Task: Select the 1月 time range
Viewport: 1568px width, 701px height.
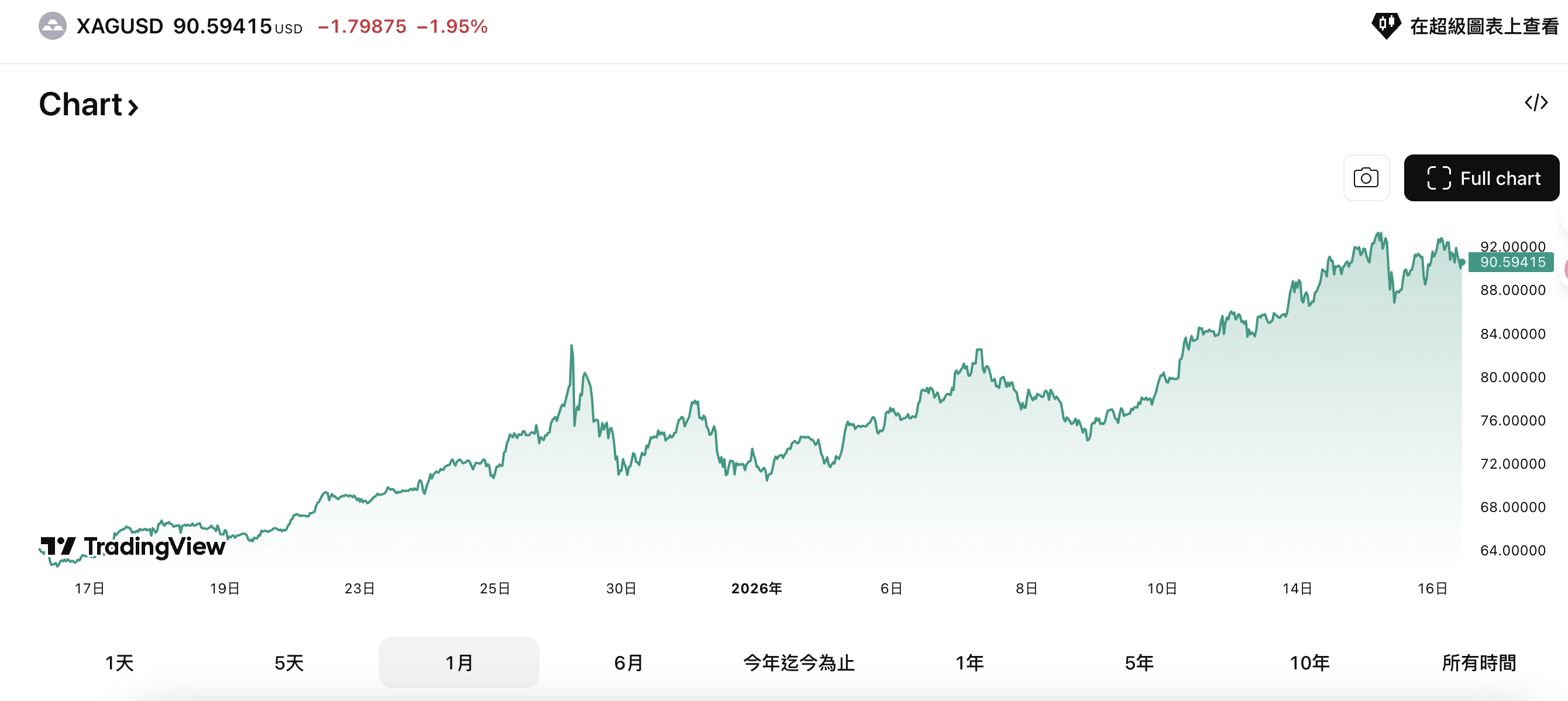Action: click(459, 662)
